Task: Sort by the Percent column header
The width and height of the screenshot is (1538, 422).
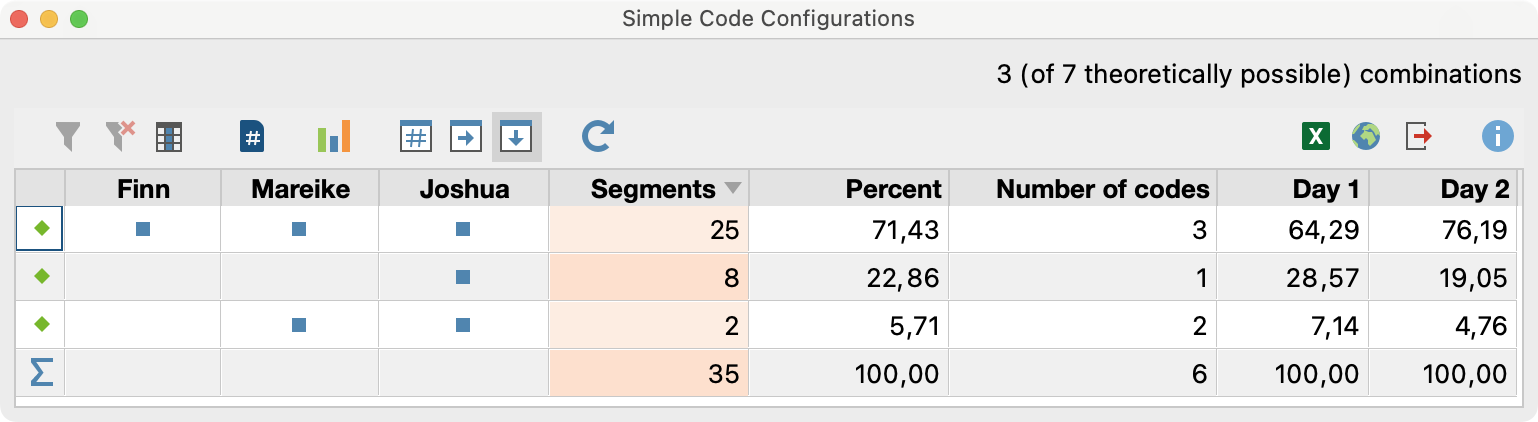Action: 893,189
